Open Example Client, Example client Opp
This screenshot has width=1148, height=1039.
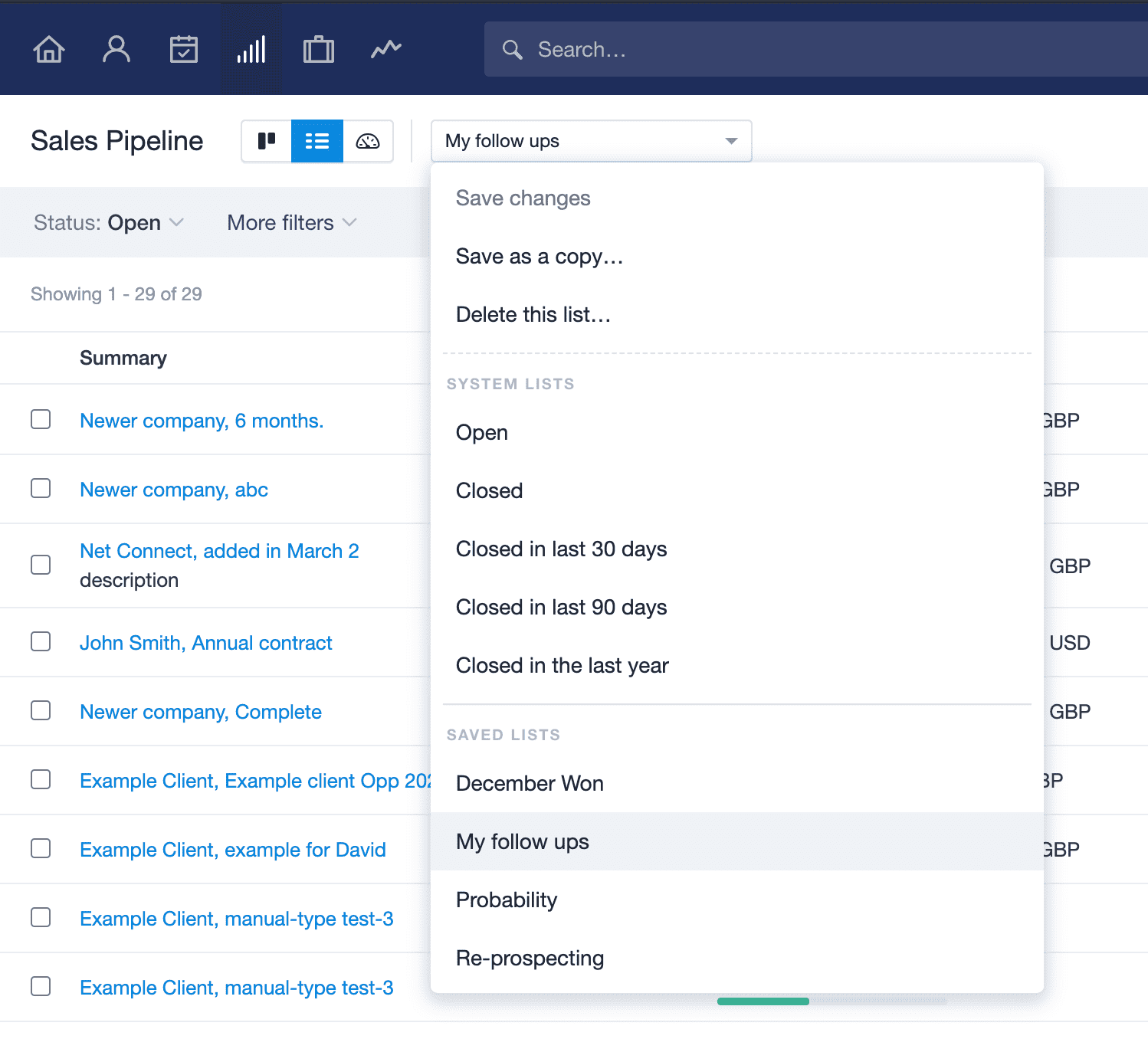[255, 781]
